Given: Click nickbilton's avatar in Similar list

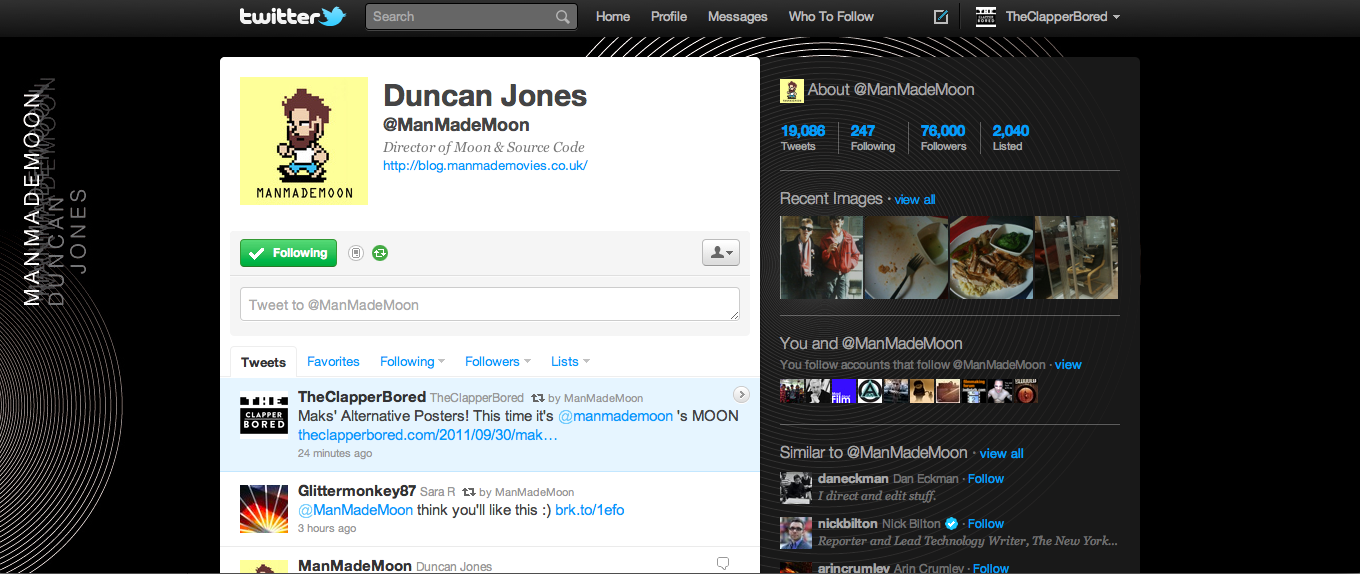Looking at the screenshot, I should pos(796,533).
